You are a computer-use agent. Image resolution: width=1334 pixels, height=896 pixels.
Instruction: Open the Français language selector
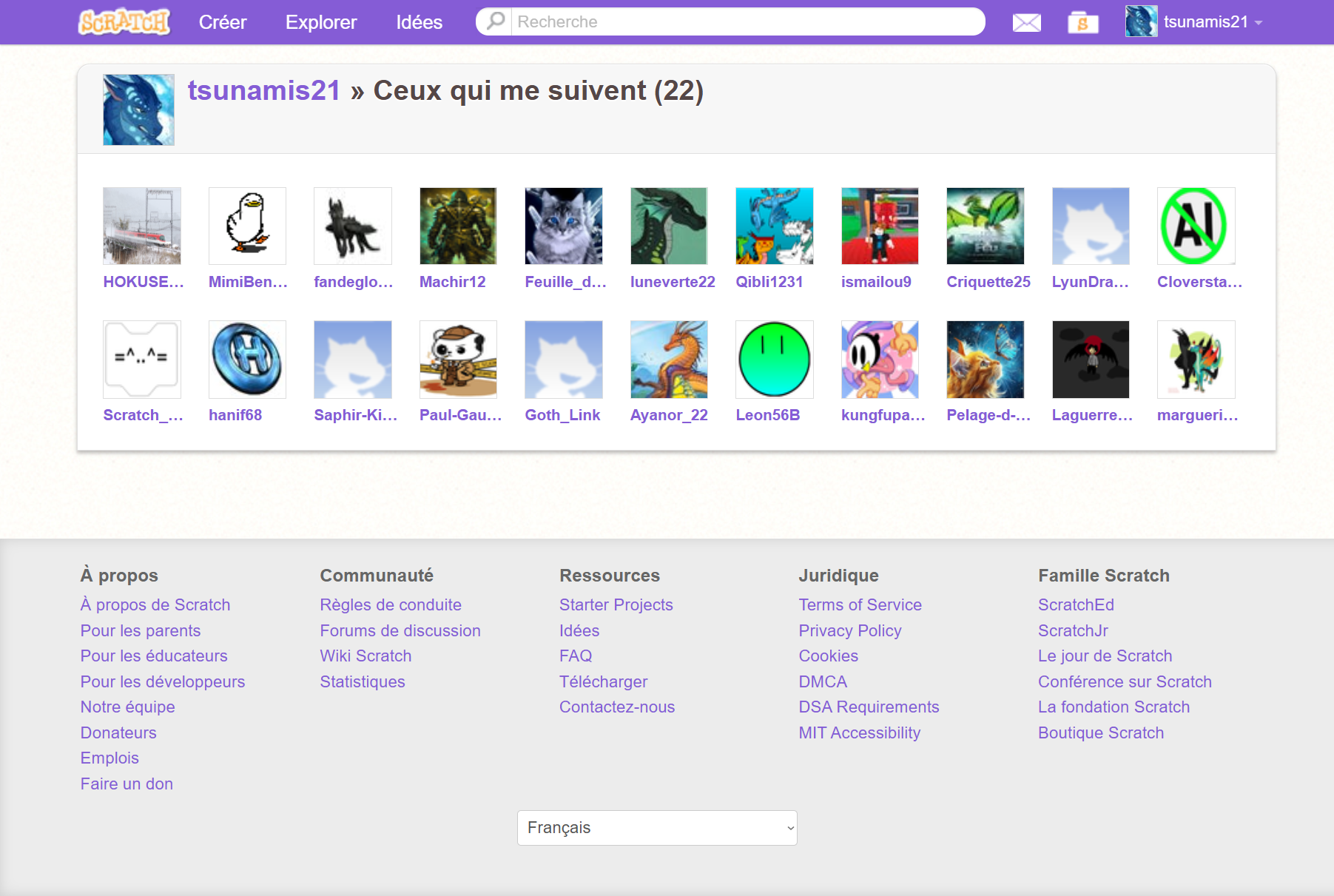click(x=656, y=827)
